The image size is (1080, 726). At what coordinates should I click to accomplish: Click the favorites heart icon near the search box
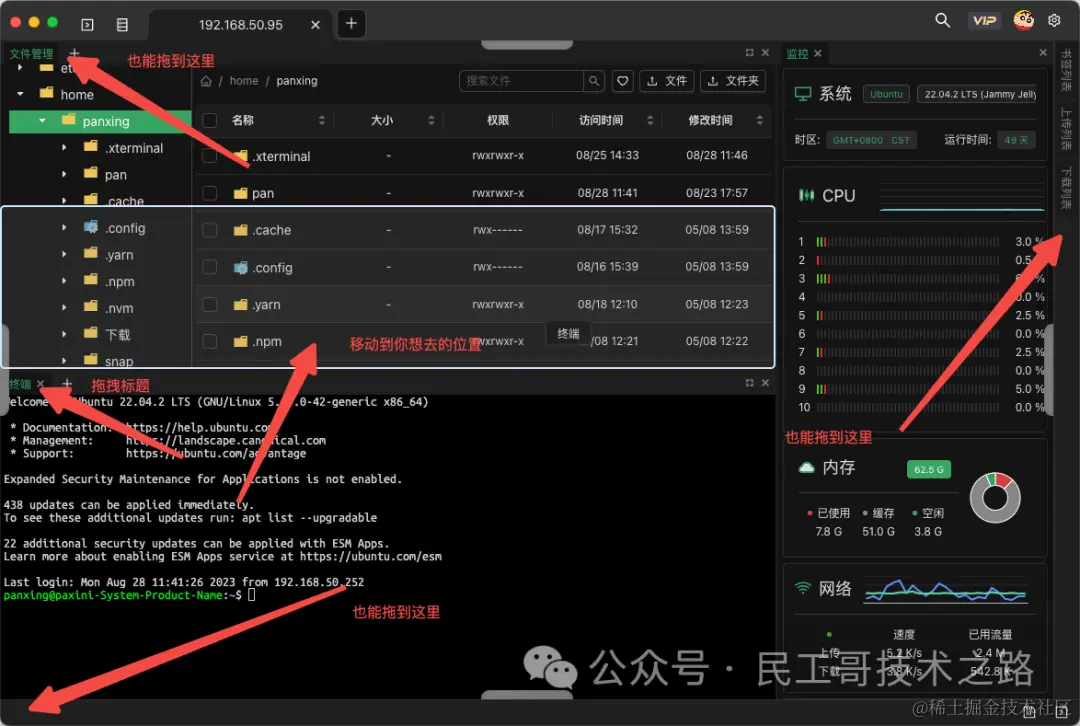tap(622, 81)
